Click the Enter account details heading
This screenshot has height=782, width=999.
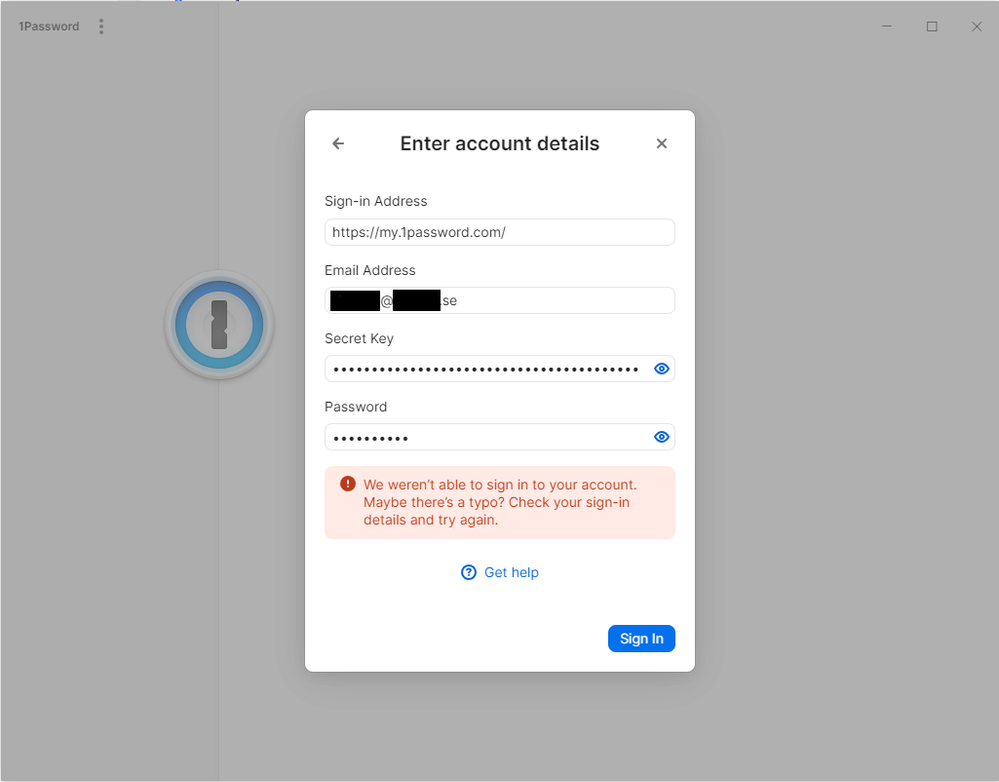click(499, 144)
